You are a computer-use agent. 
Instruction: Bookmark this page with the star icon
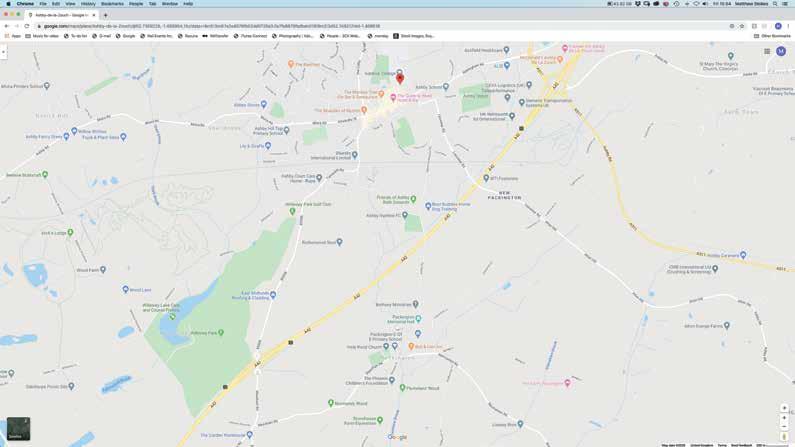(x=742, y=26)
